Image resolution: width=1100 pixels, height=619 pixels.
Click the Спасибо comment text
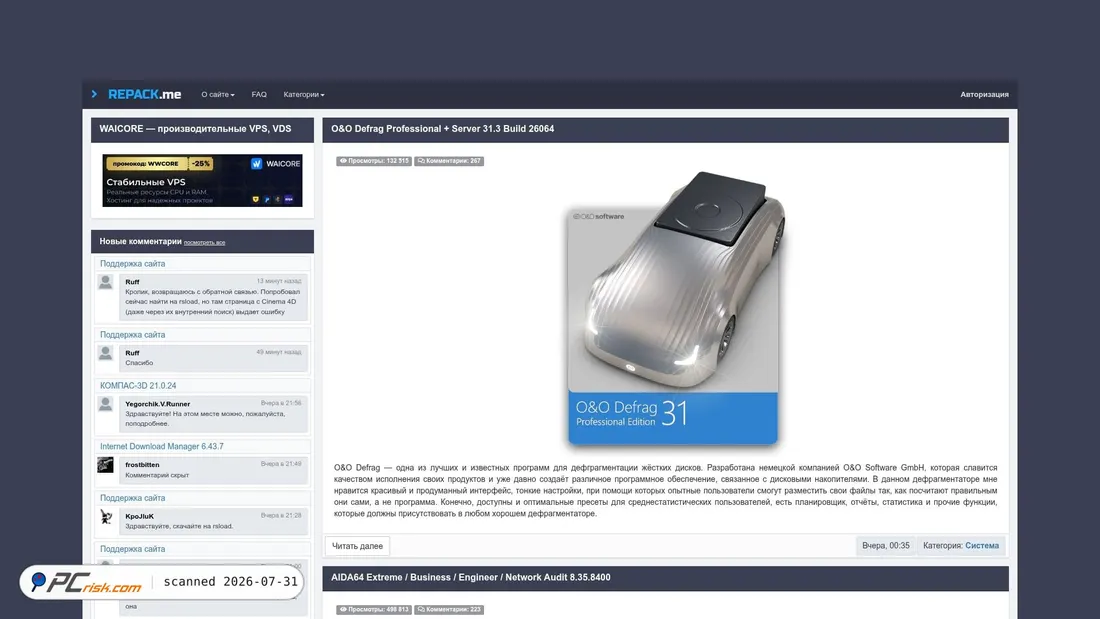click(139, 364)
